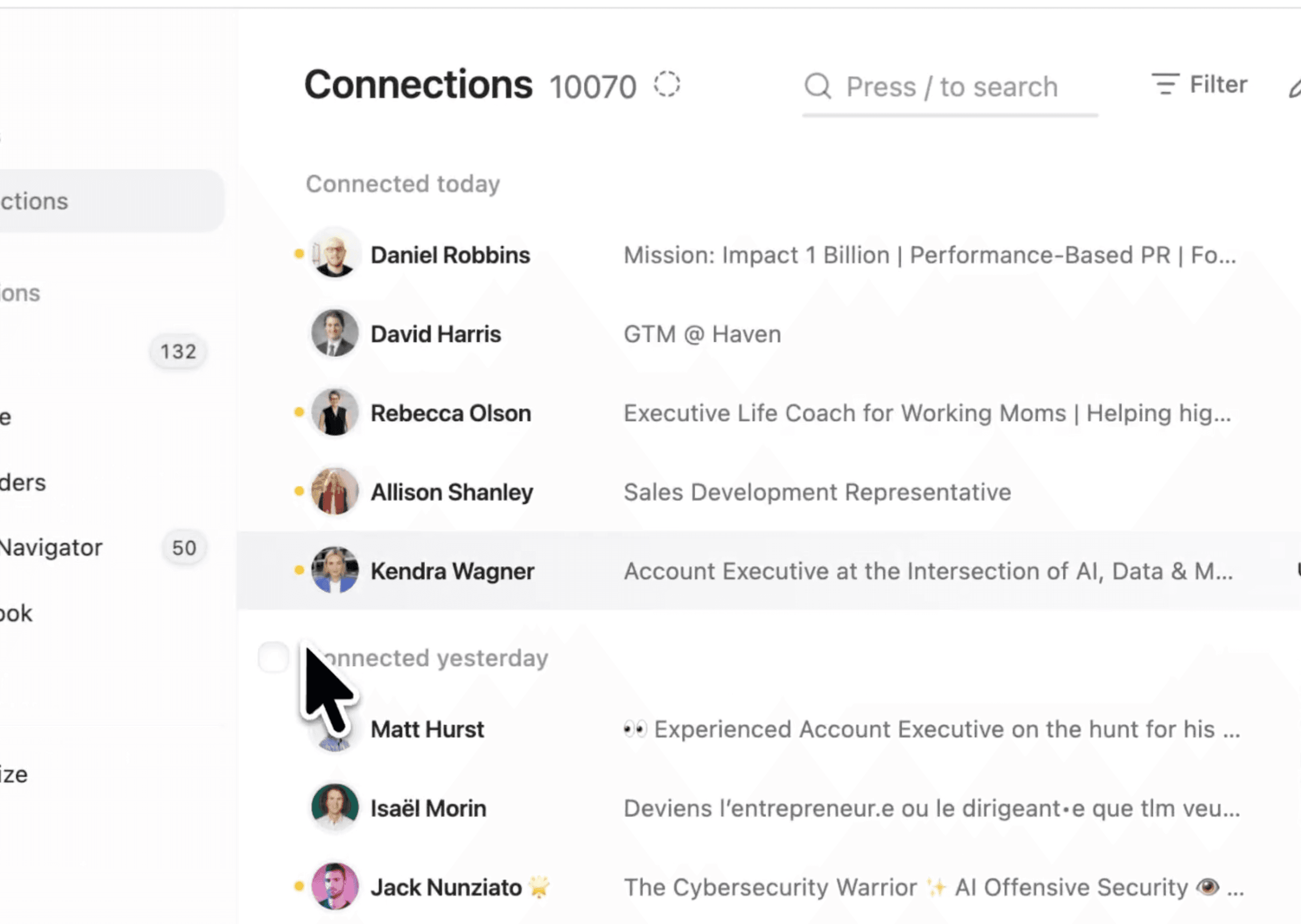Image resolution: width=1301 pixels, height=924 pixels.
Task: Open Kendra Wagner's name link
Action: click(452, 571)
